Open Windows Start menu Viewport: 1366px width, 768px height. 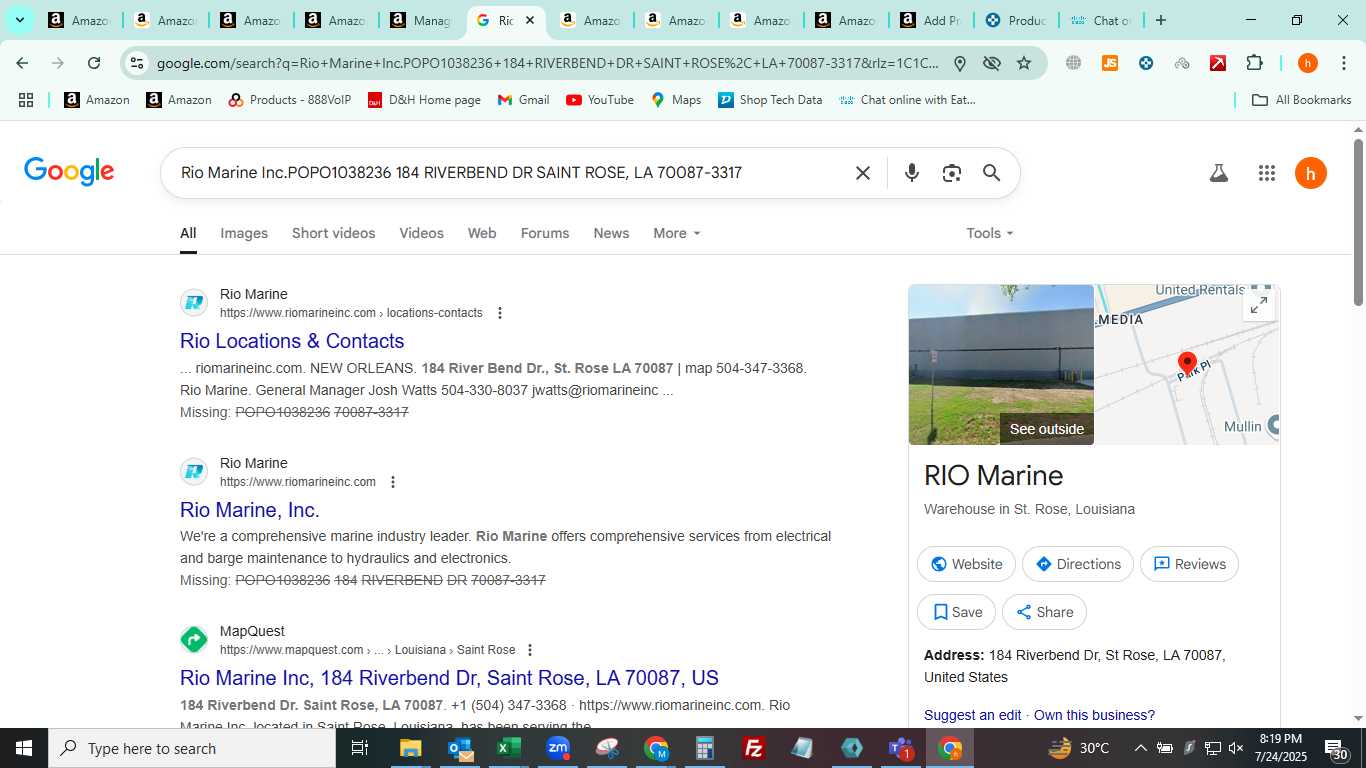(x=23, y=748)
